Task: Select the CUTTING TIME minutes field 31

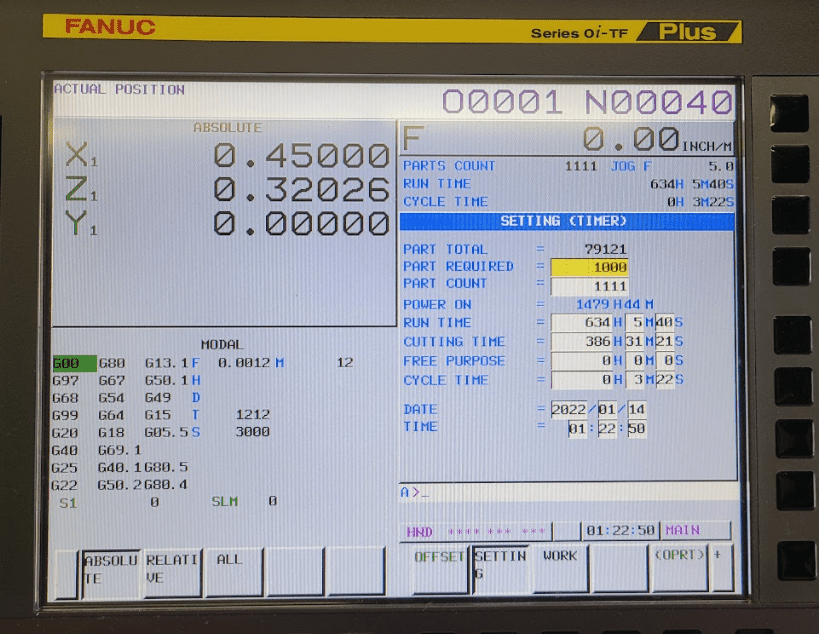Action: [x=635, y=342]
